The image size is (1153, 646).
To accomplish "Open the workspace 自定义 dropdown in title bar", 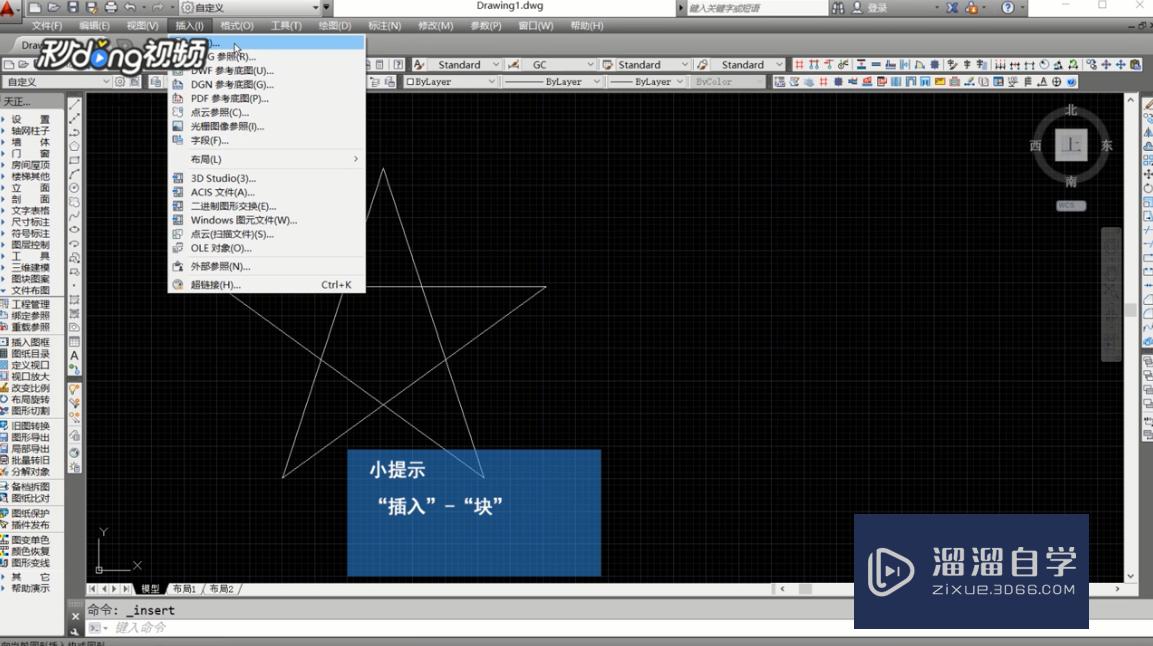I will click(315, 7).
